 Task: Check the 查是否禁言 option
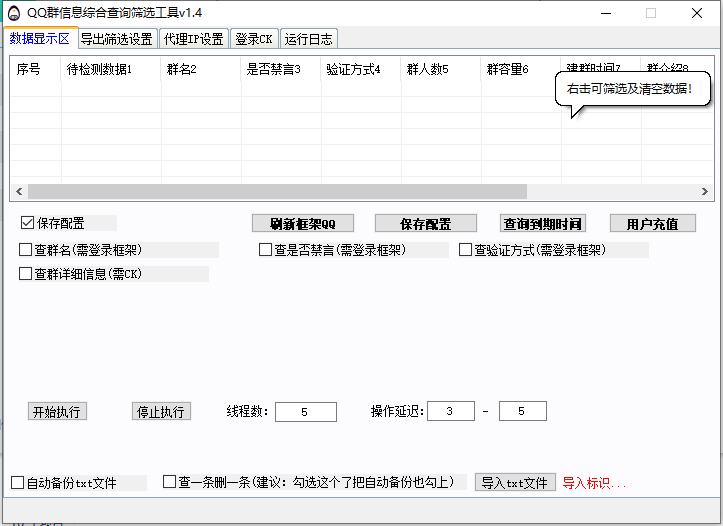tap(266, 250)
